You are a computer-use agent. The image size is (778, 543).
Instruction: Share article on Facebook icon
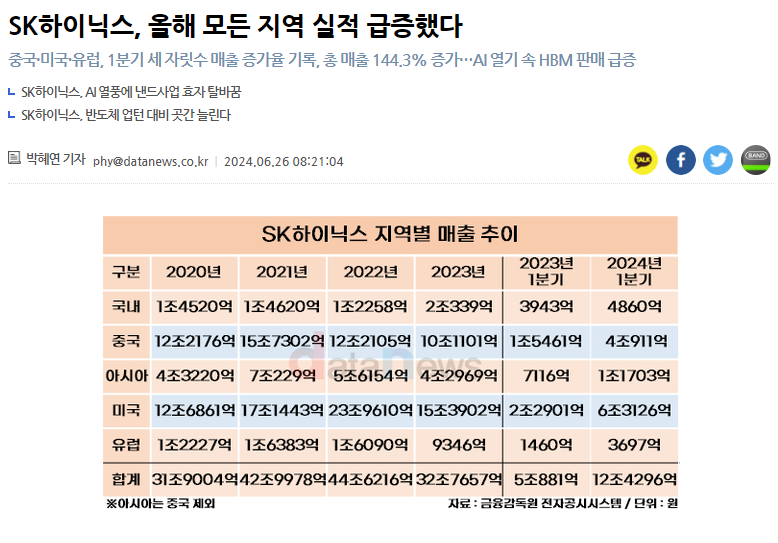point(680,160)
